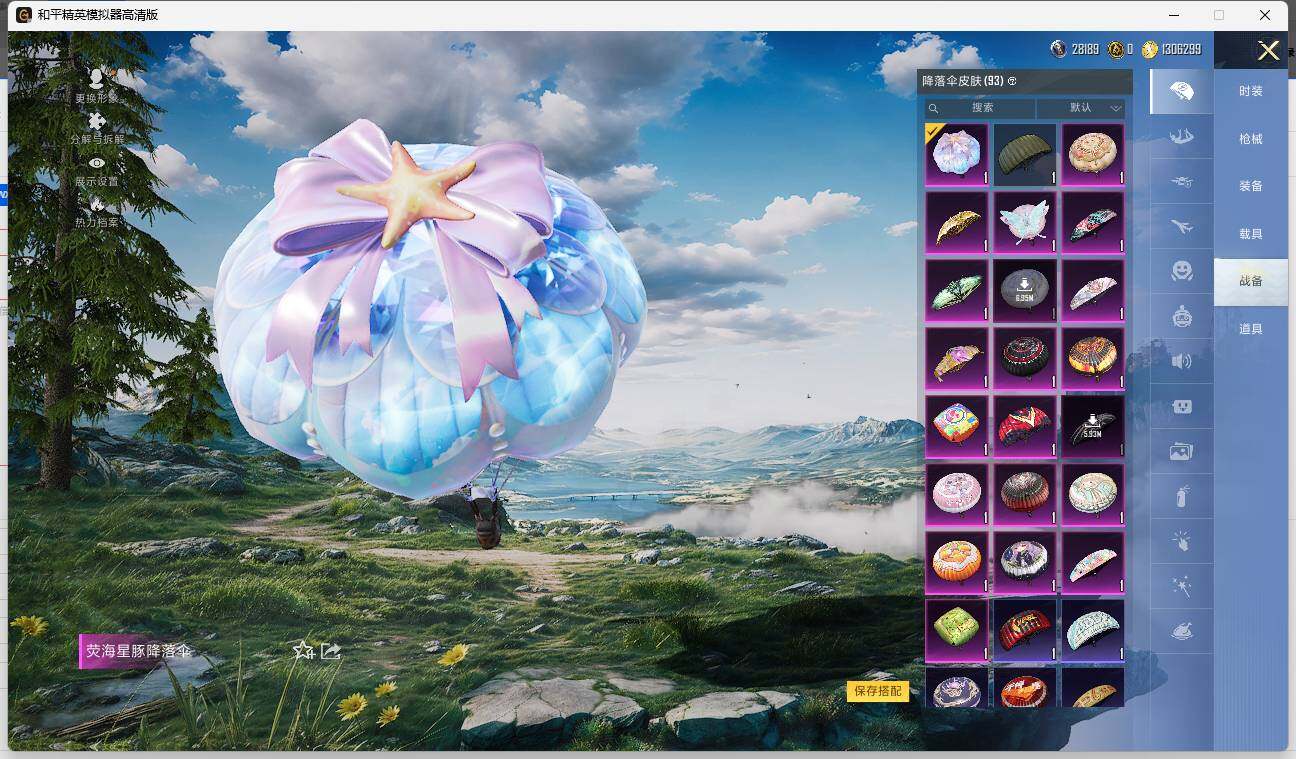Screen dimensions: 1296x759
Task: Switch to the 战备 tab
Action: click(1250, 281)
